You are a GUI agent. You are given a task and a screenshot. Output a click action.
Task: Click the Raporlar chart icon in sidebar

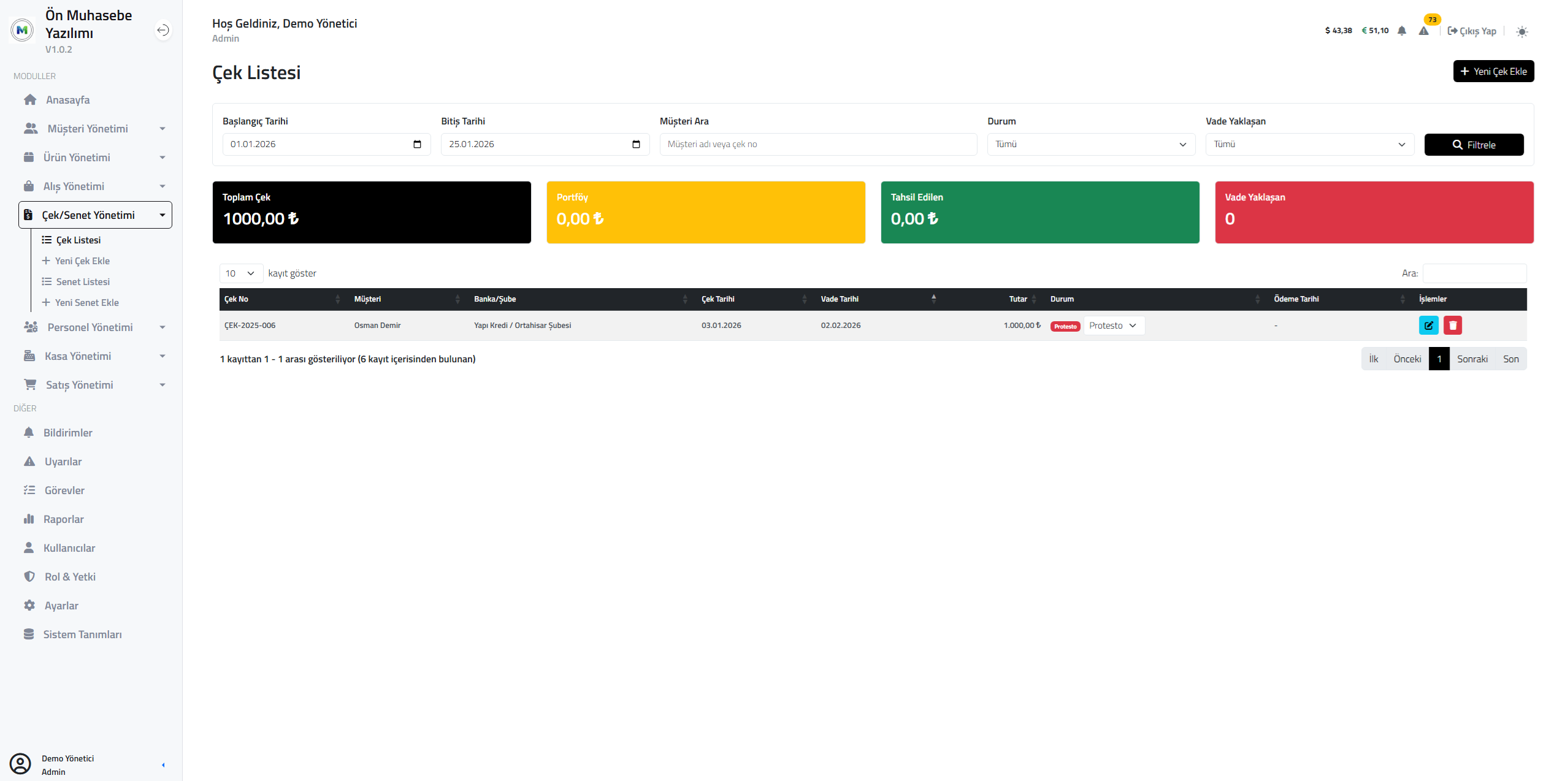point(29,519)
